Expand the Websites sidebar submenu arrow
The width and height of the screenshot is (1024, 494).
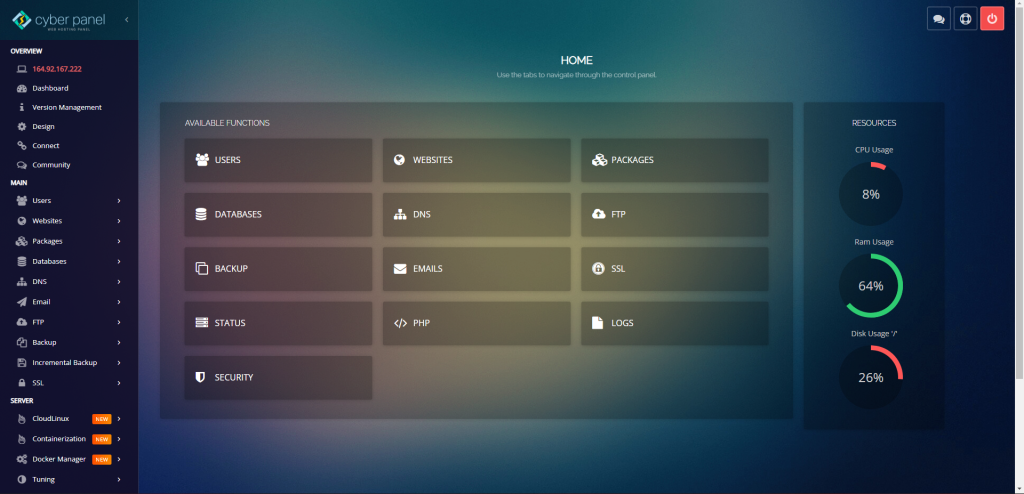tap(118, 221)
